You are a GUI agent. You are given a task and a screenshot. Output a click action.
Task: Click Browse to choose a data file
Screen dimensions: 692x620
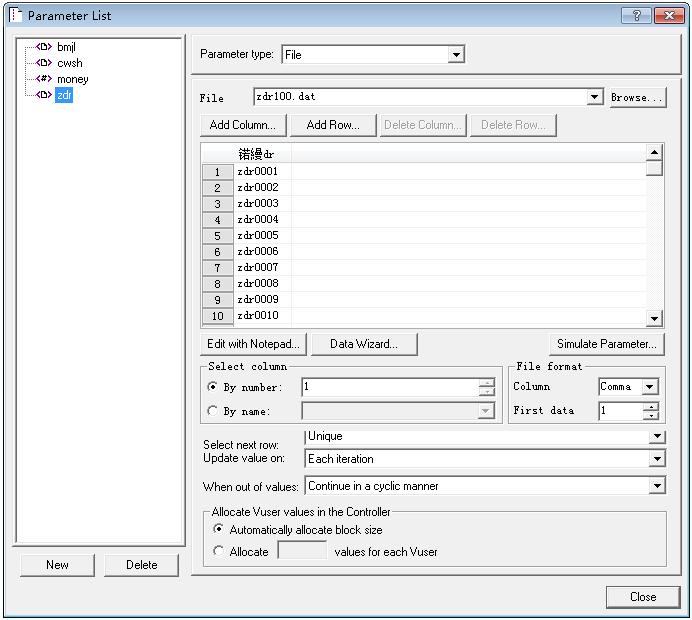click(x=637, y=98)
